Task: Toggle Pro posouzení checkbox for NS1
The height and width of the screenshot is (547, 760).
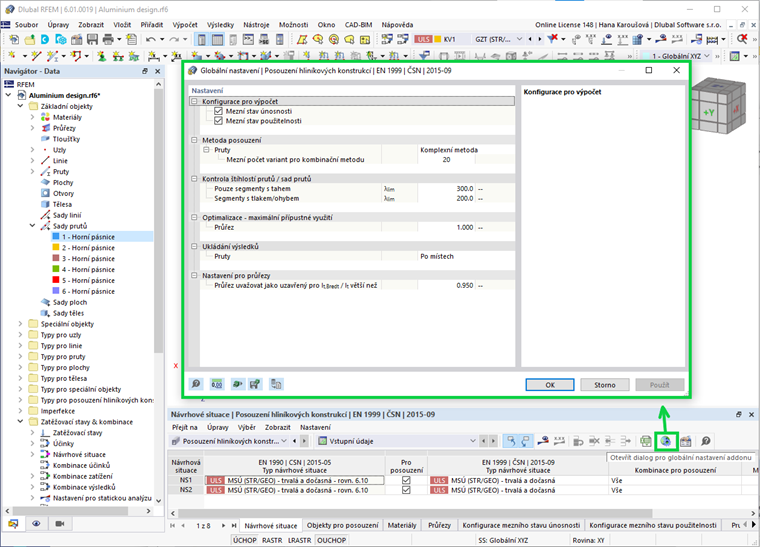Action: coord(406,480)
